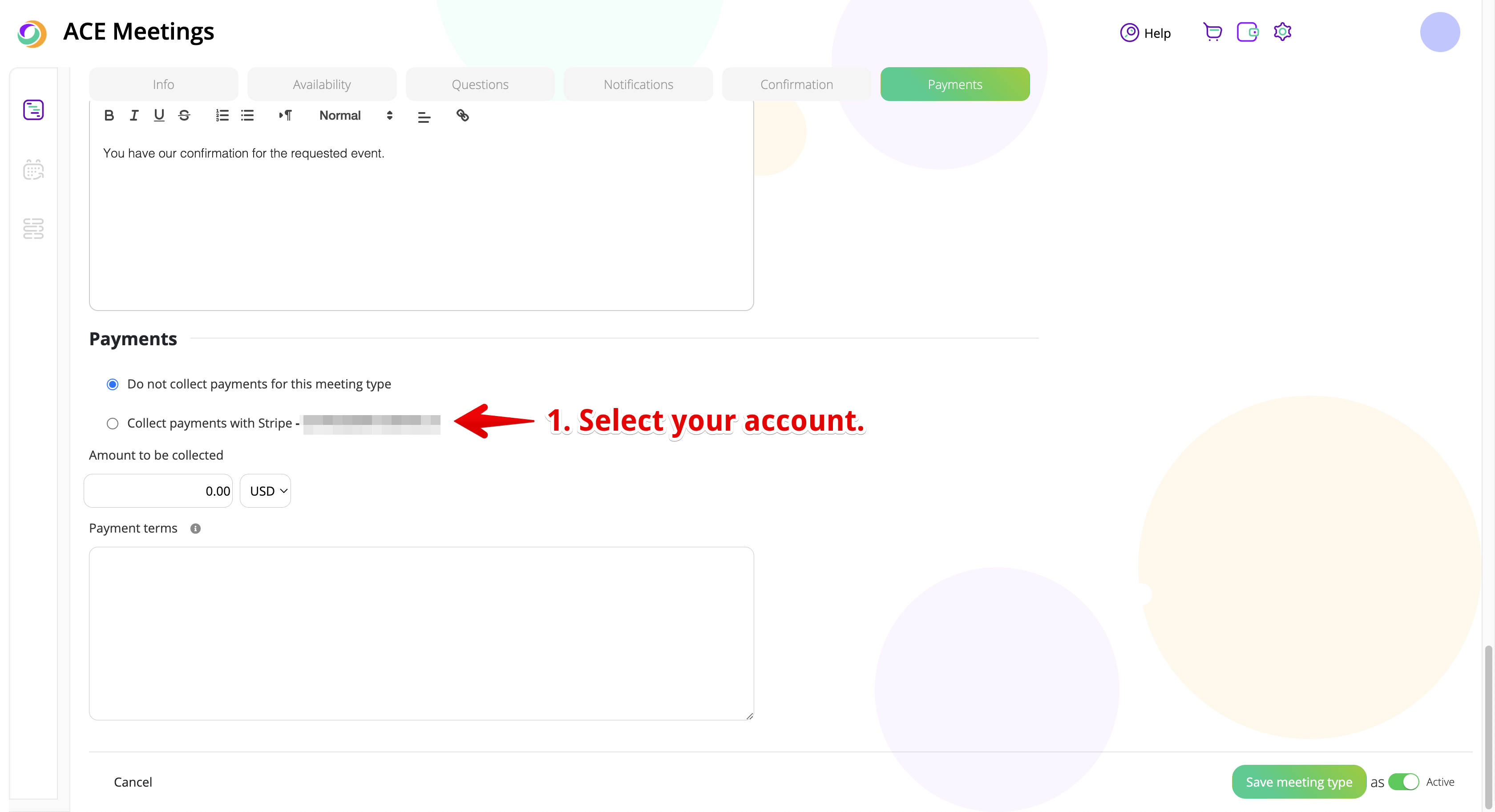Open the USD currency dropdown
Image resolution: width=1495 pixels, height=812 pixels.
point(265,491)
